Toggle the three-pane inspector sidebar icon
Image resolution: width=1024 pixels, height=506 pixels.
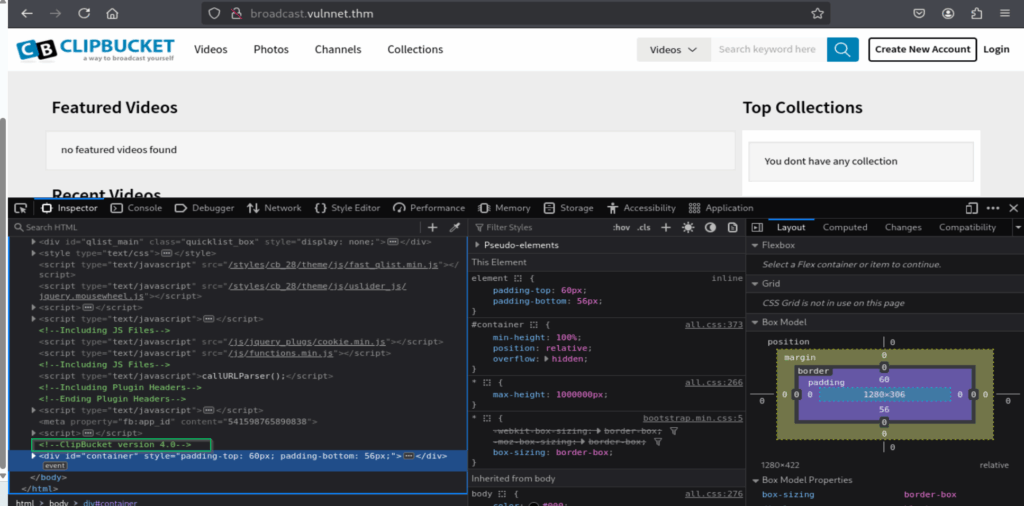tap(758, 227)
